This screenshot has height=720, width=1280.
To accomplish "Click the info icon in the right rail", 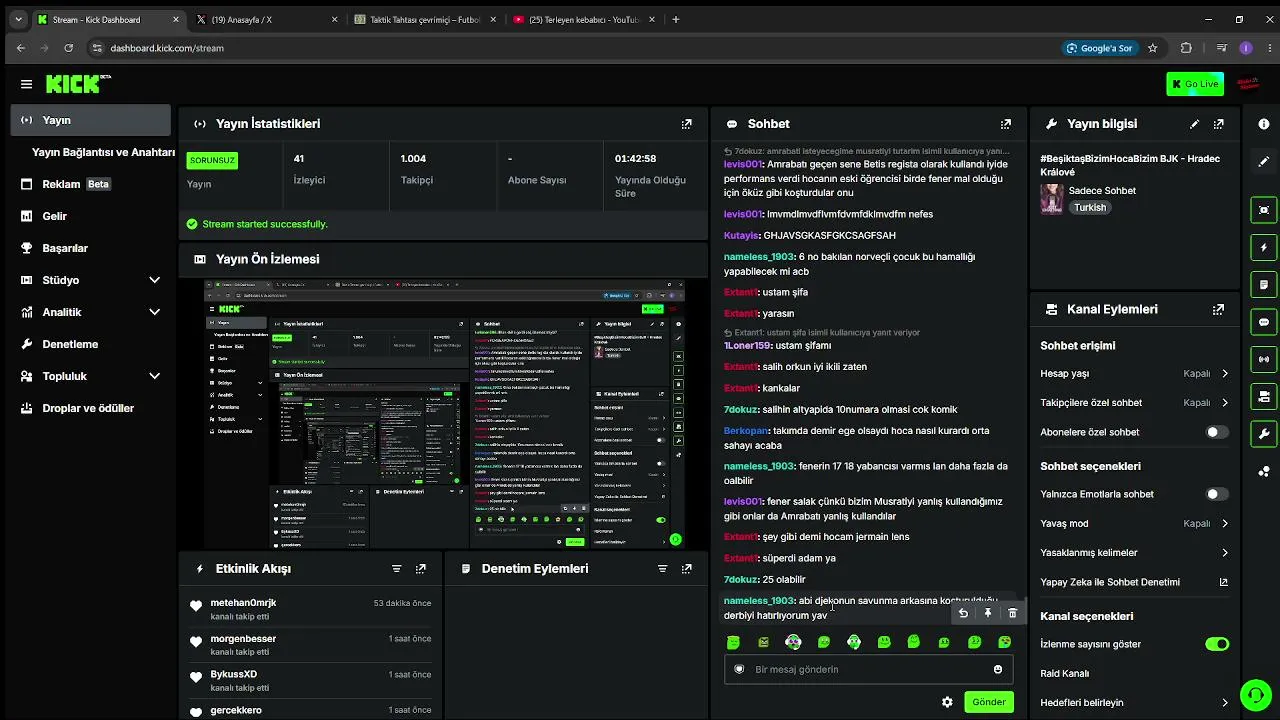I will (1264, 124).
